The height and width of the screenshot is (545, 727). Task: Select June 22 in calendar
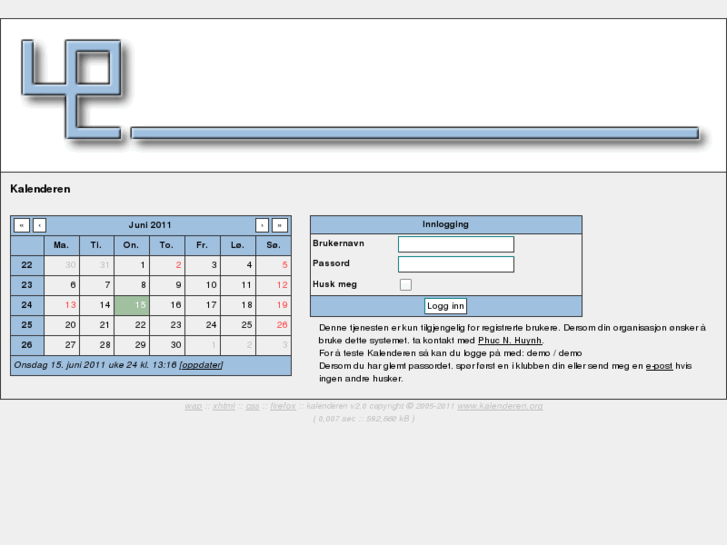point(132,325)
